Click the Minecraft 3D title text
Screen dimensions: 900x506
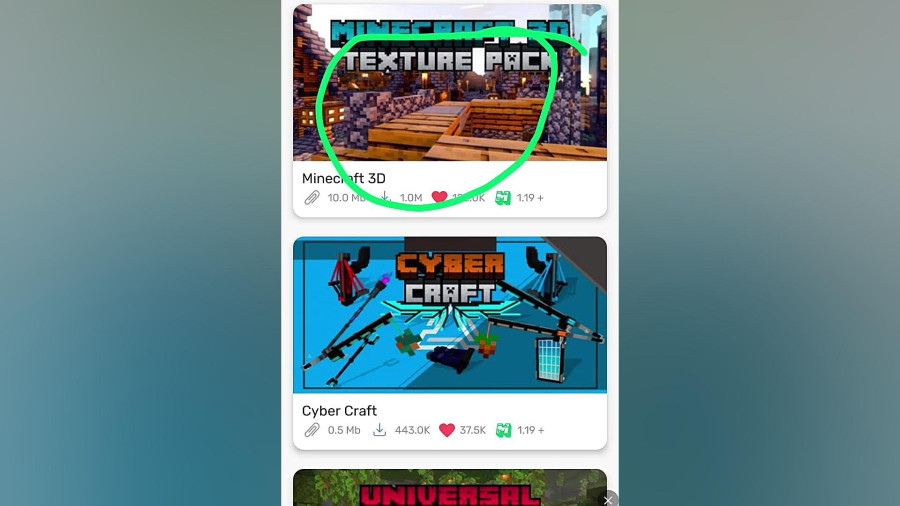344,178
